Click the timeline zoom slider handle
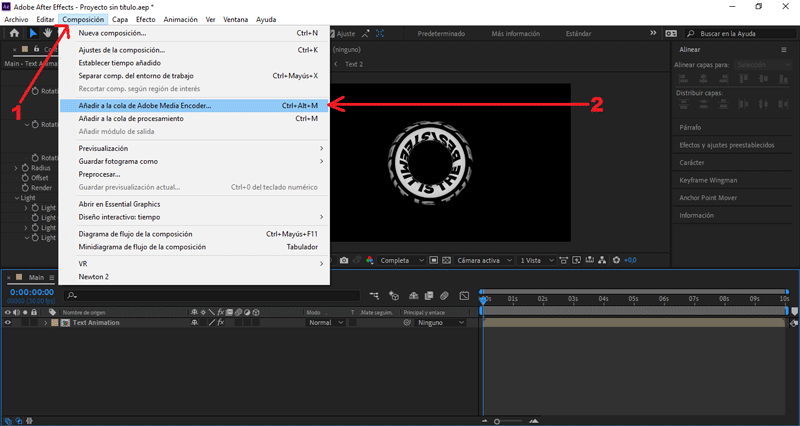 497,421
